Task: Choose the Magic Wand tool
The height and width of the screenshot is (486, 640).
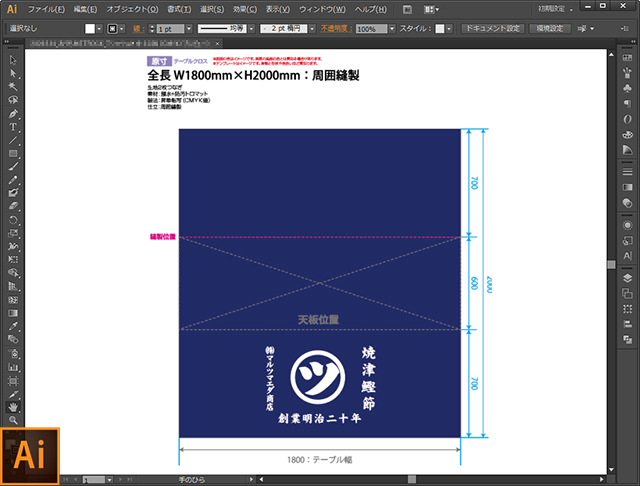Action: (x=13, y=87)
